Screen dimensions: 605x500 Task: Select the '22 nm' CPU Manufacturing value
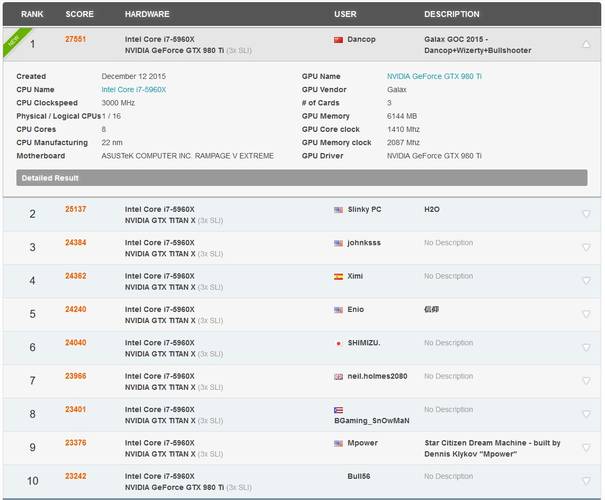coord(112,143)
